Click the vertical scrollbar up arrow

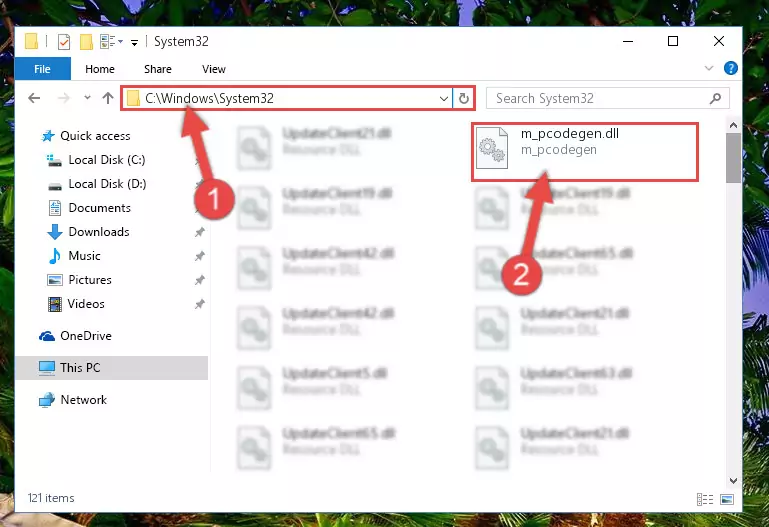[x=733, y=125]
